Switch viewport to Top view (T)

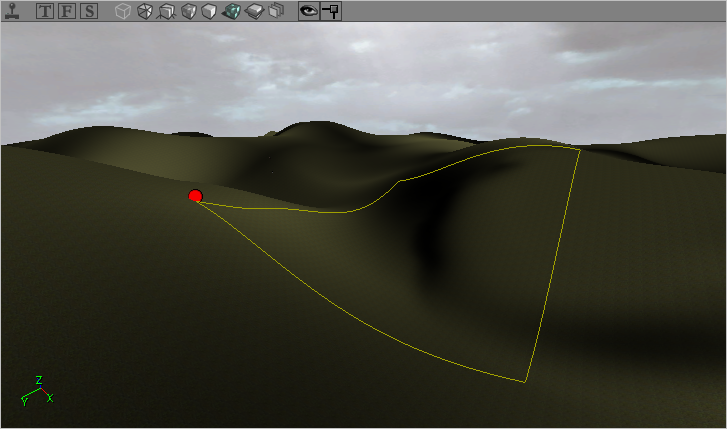click(46, 12)
